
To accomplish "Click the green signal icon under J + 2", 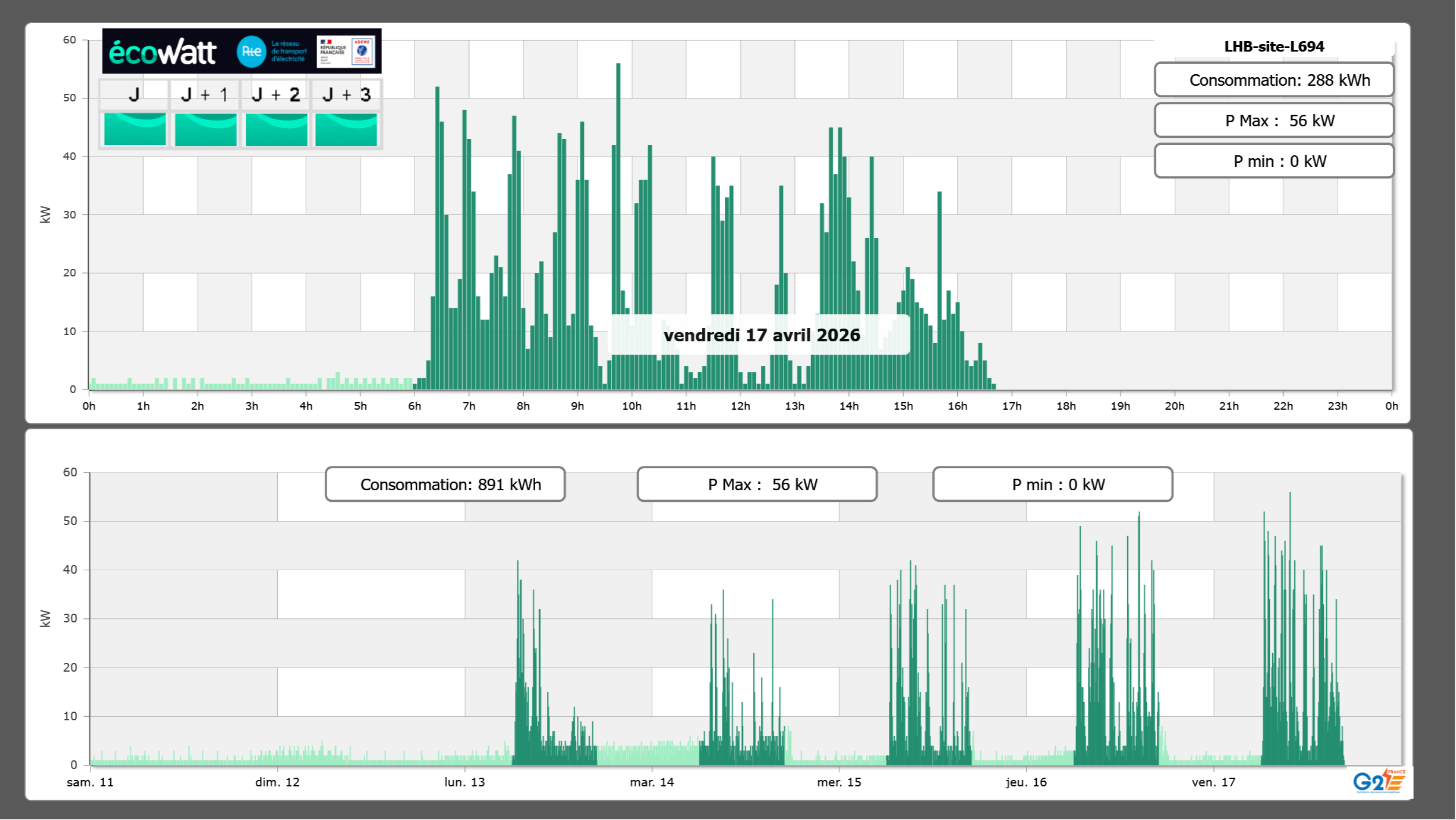I will (276, 129).
